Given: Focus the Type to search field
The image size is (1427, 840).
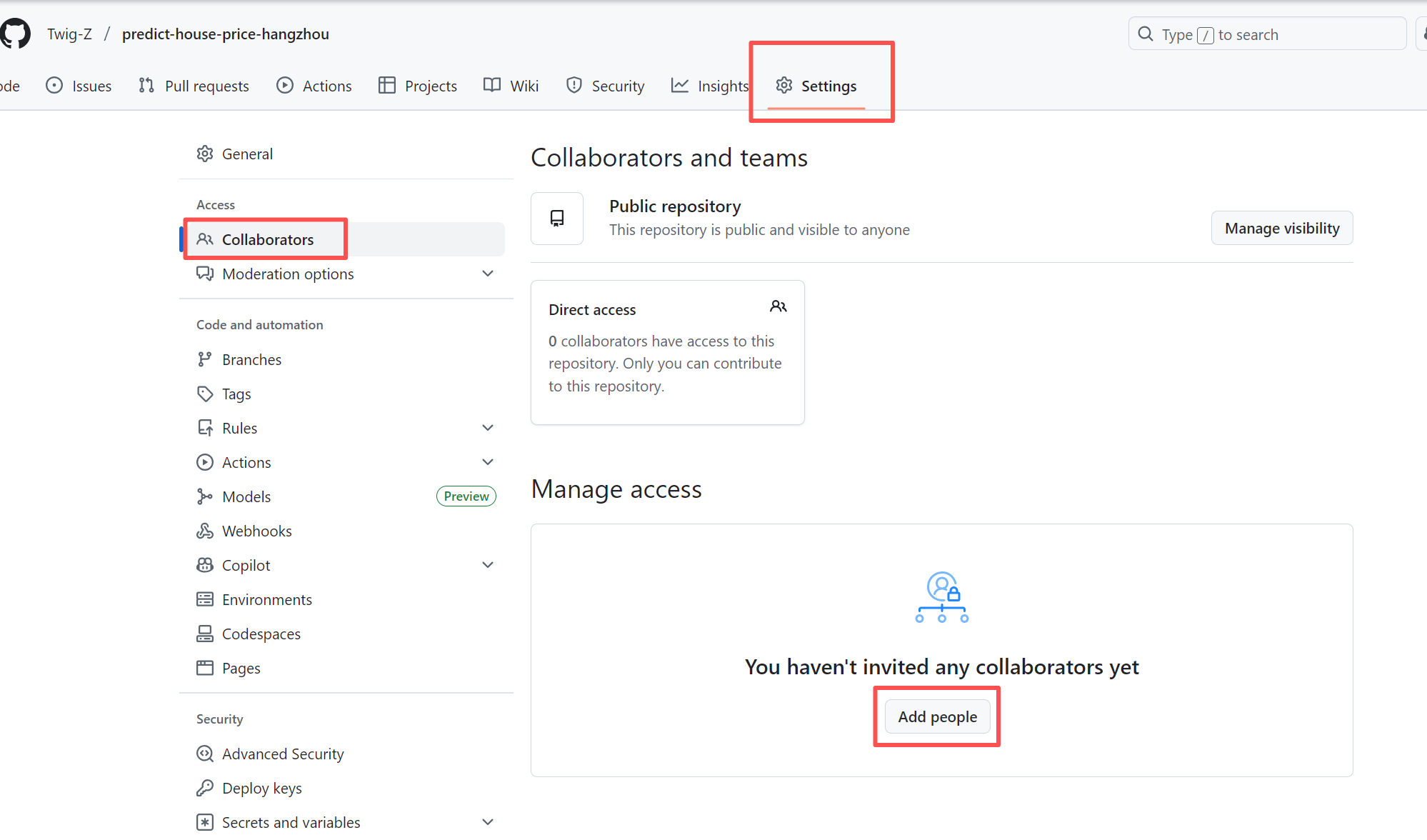Looking at the screenshot, I should pos(1267,34).
